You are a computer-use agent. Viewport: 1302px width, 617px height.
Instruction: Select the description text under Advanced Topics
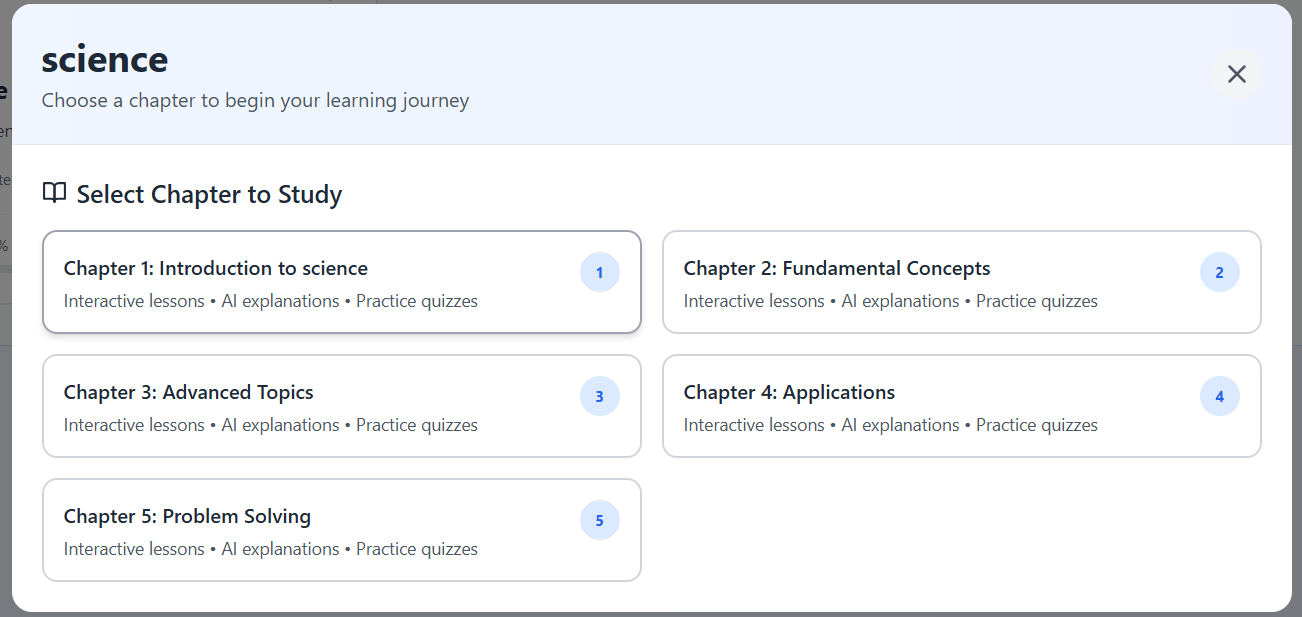pyautogui.click(x=271, y=425)
